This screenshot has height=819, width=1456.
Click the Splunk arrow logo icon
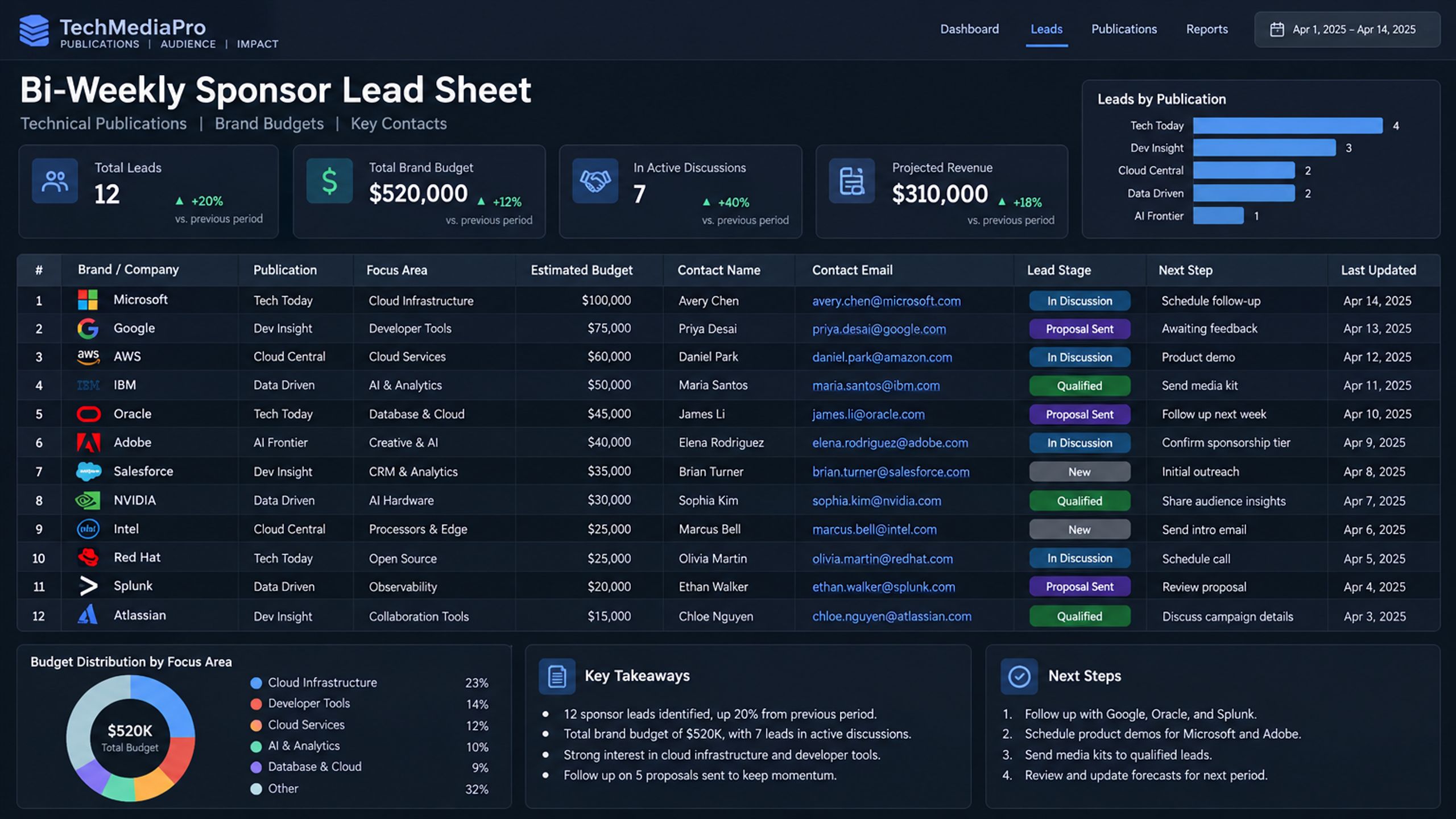tap(88, 586)
